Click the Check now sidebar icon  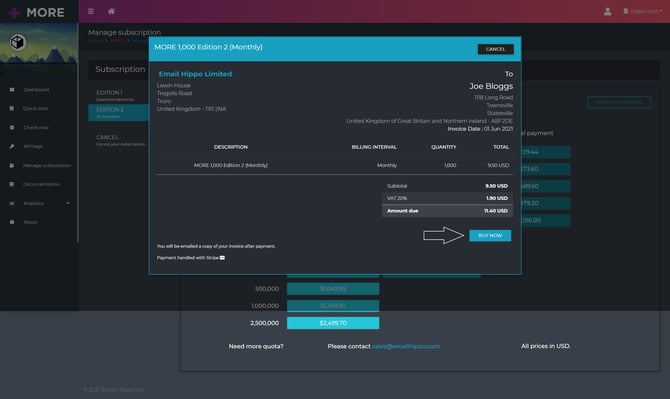coord(12,127)
